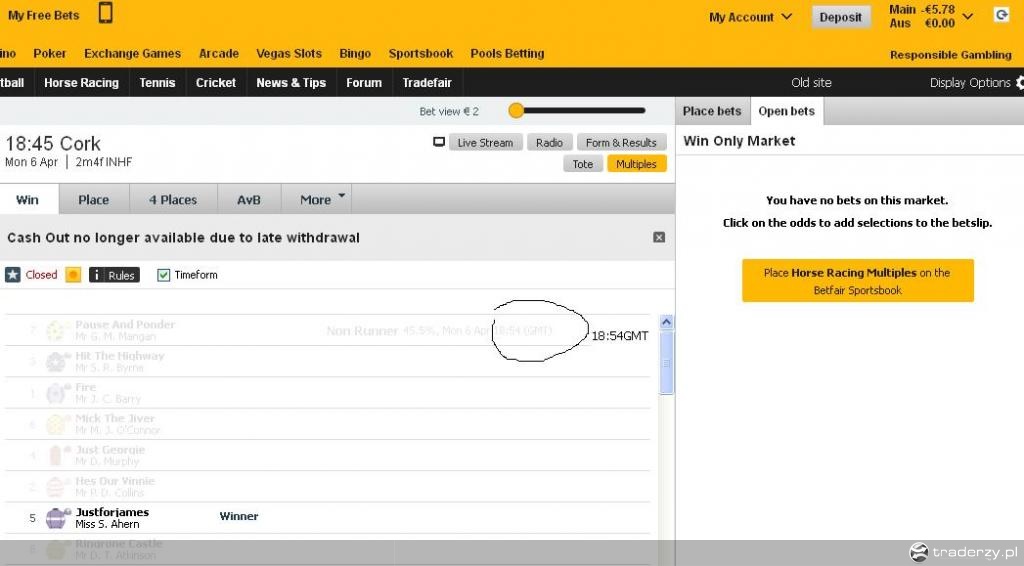Open My Free Bets
Screen dimensions: 1024x566
tap(44, 15)
